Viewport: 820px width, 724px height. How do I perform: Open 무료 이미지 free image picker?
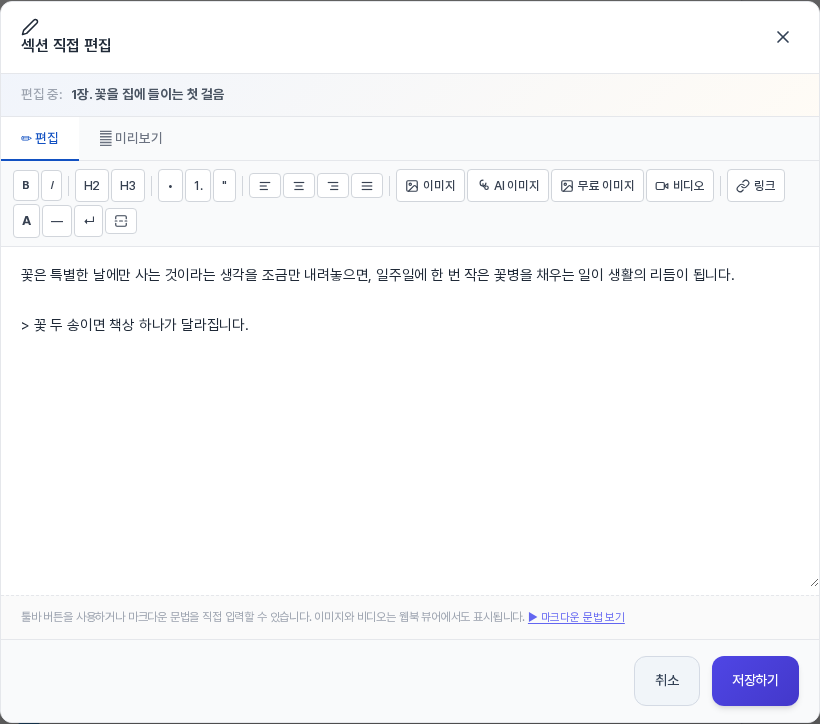coord(597,185)
